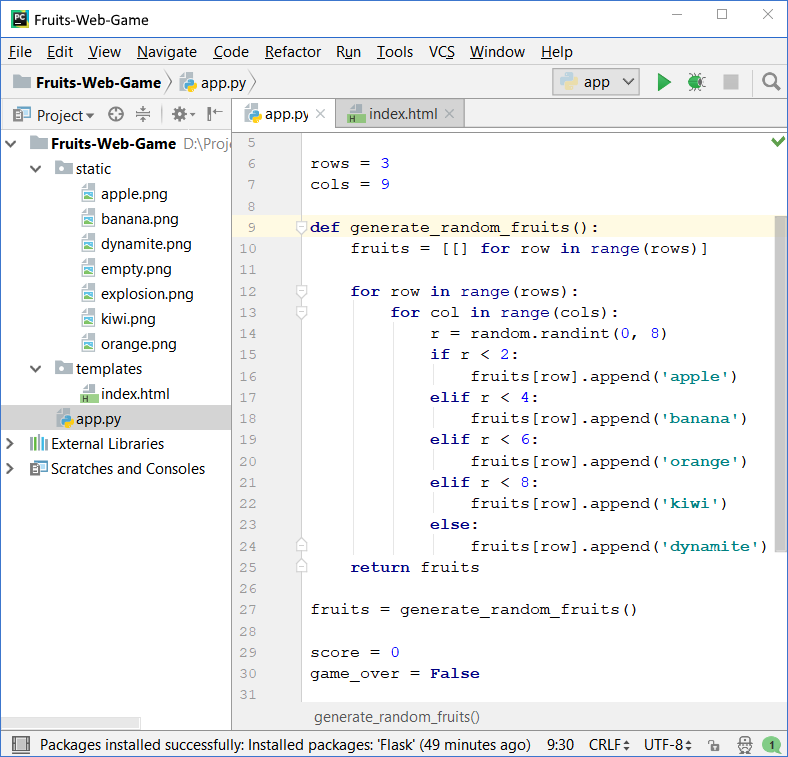
Task: Expand External Libraries node
Action: click(11, 444)
